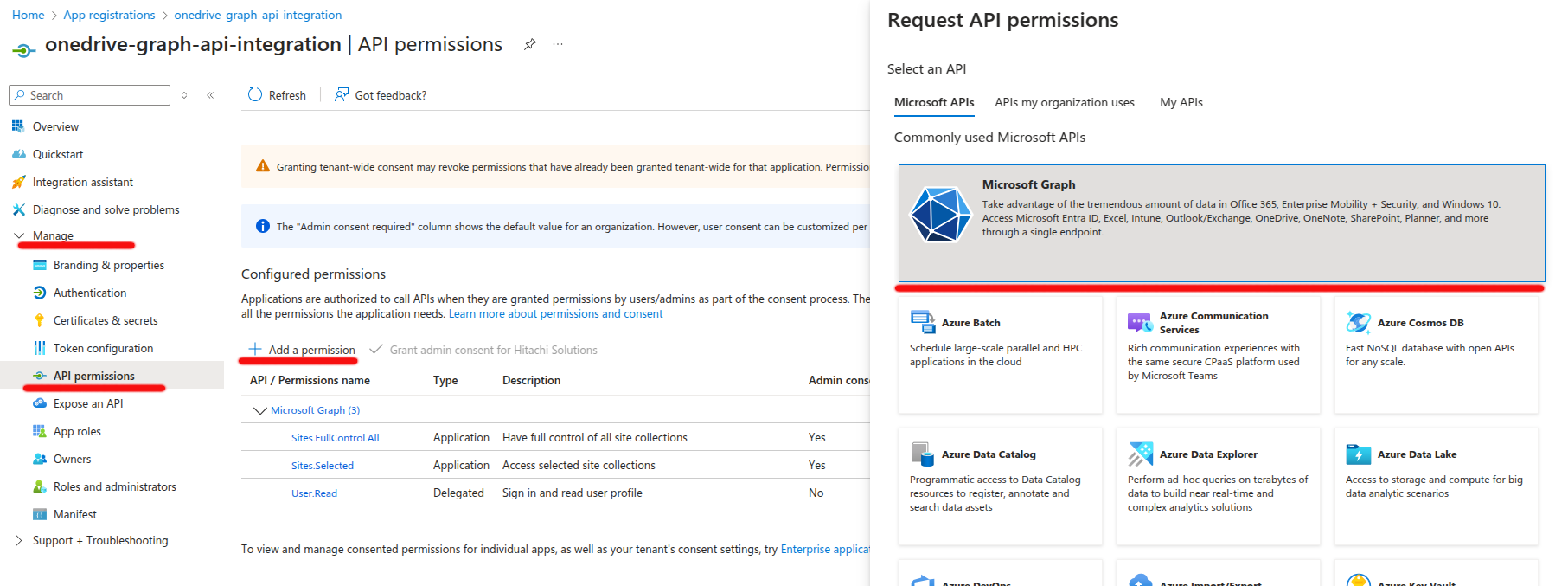Open API permissions in sidebar
The width and height of the screenshot is (1568, 586).
click(112, 376)
